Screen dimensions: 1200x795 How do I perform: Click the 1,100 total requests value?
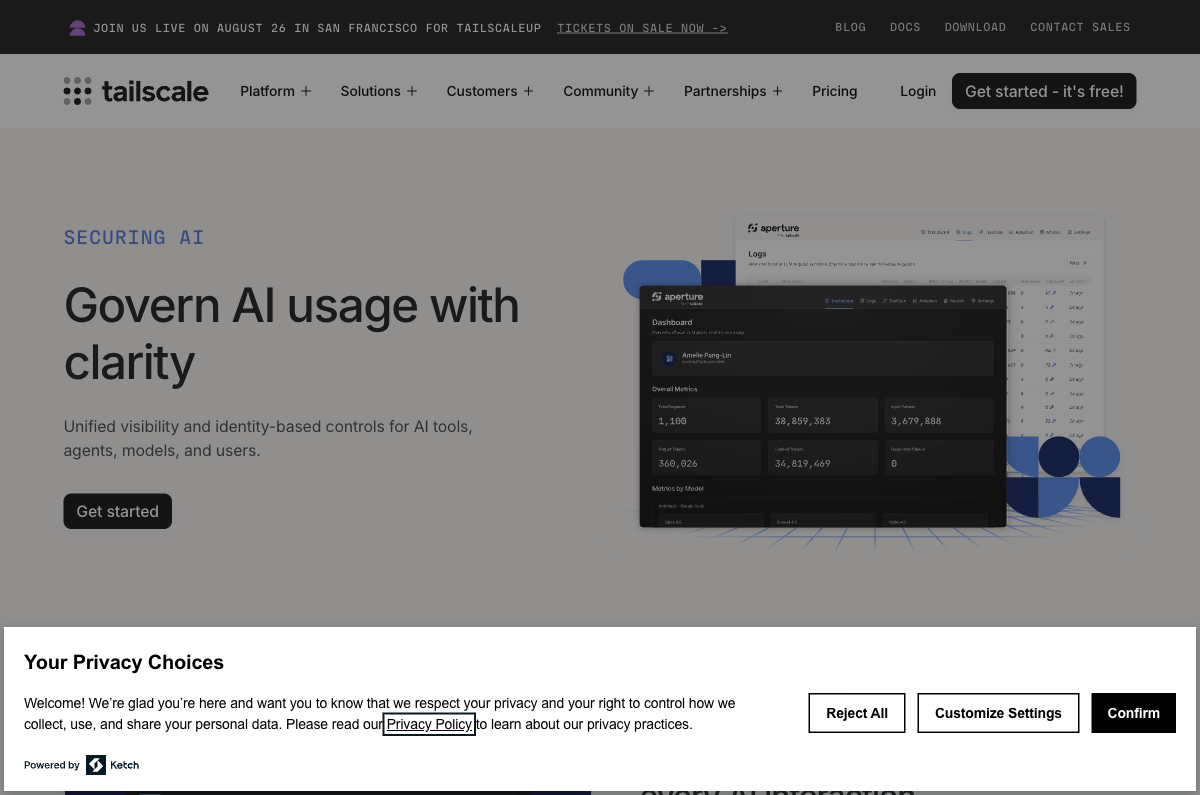click(672, 421)
